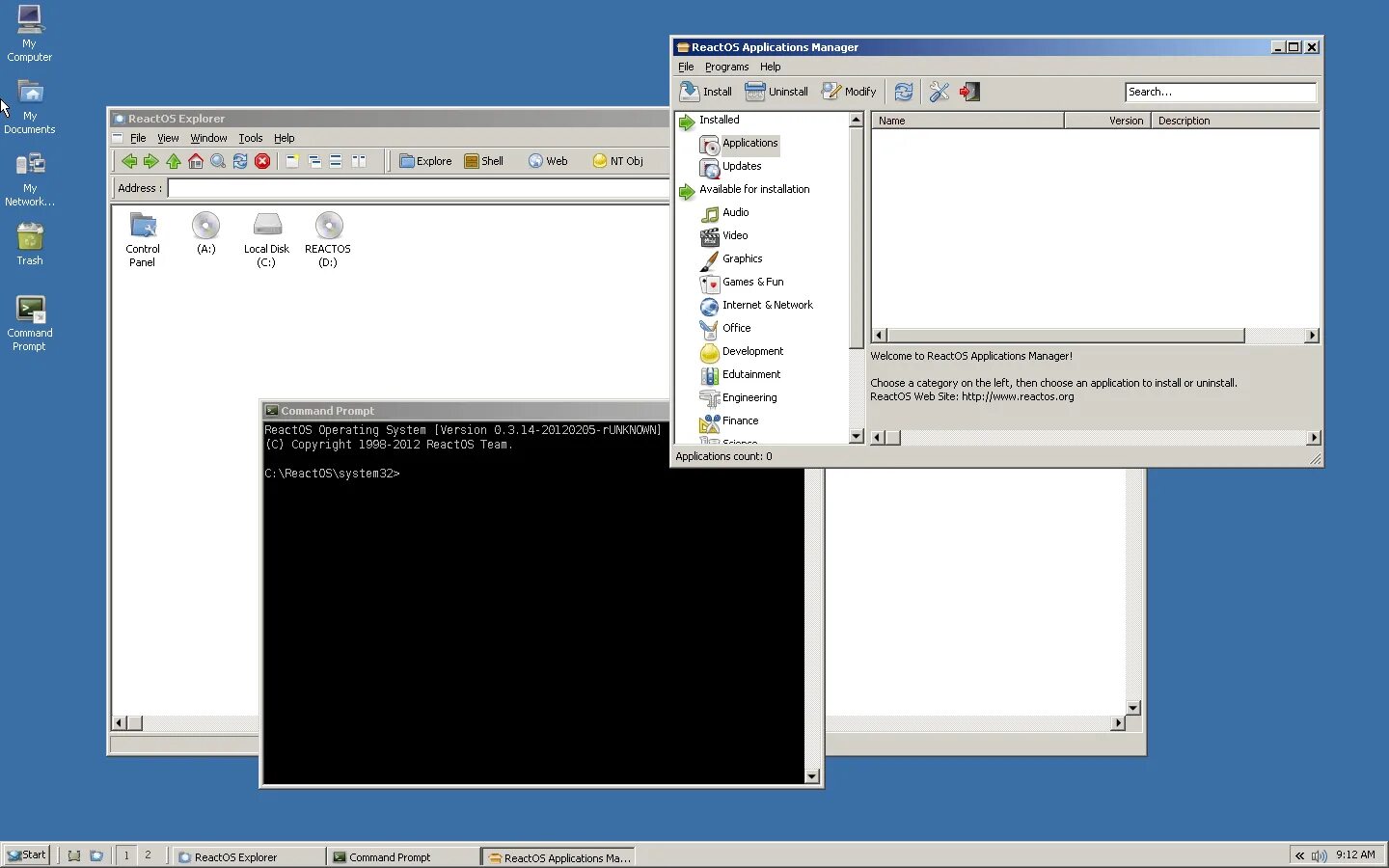
Task: Select Local Disk (C:) icon
Action: pyautogui.click(x=266, y=240)
